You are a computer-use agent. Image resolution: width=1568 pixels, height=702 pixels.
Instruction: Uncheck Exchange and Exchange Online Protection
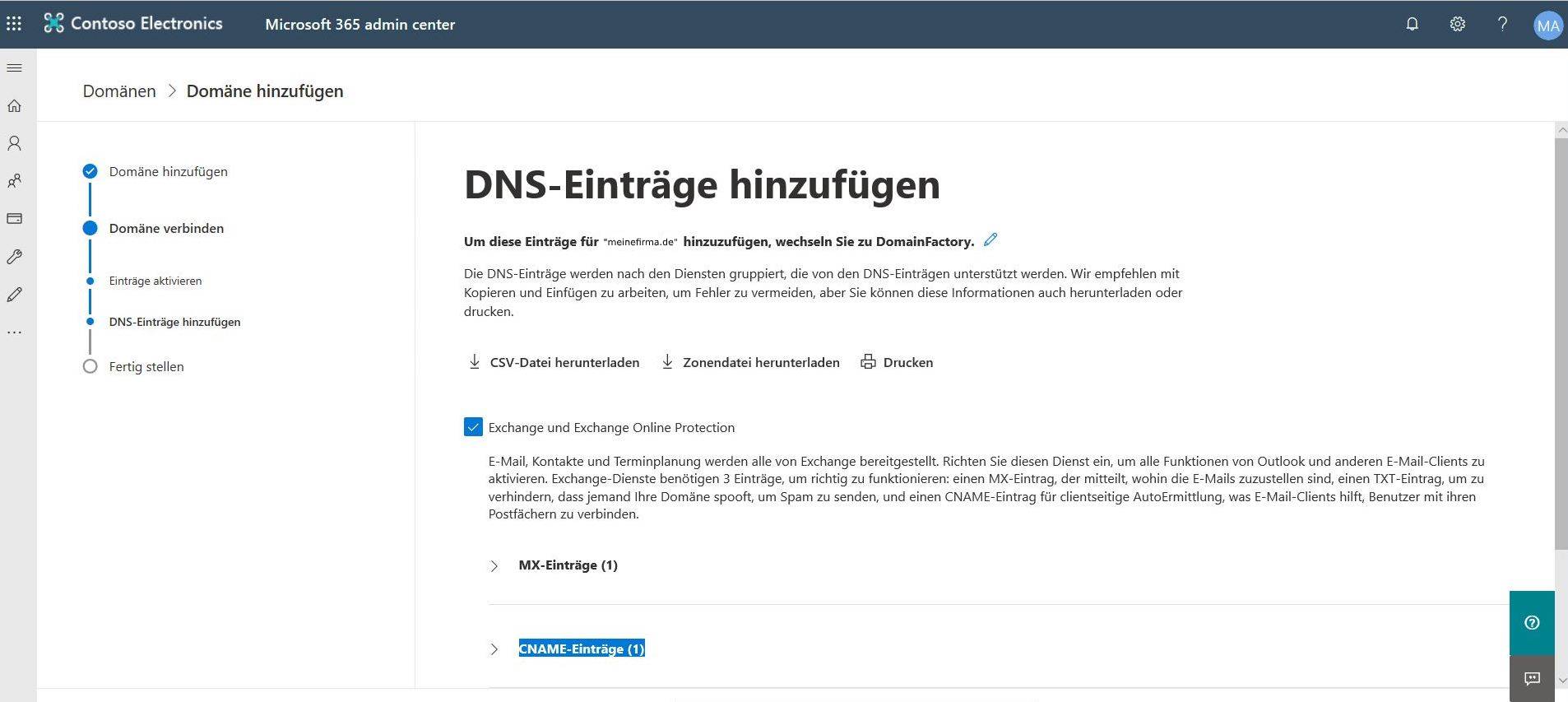(x=473, y=427)
